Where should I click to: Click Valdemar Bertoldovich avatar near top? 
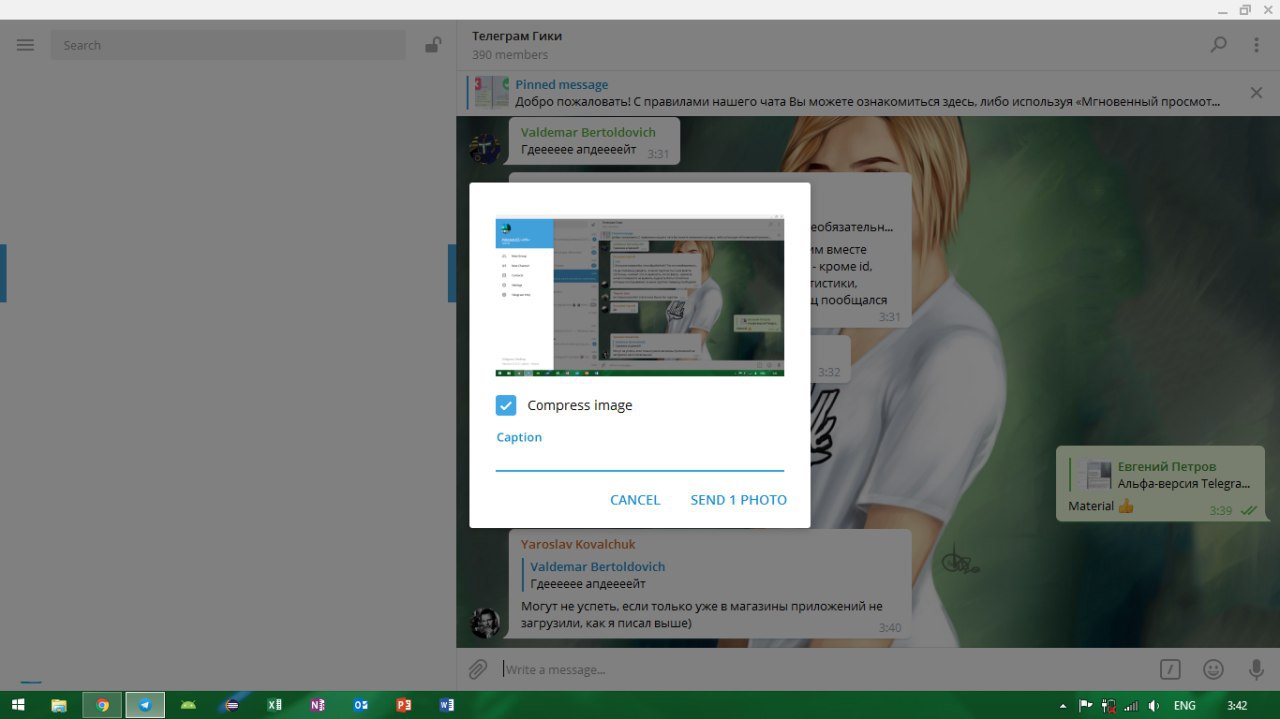coord(485,149)
